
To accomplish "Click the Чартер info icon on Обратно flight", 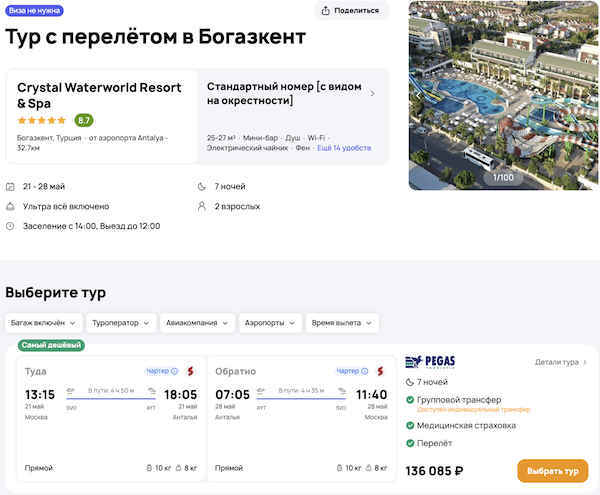I will coord(367,371).
